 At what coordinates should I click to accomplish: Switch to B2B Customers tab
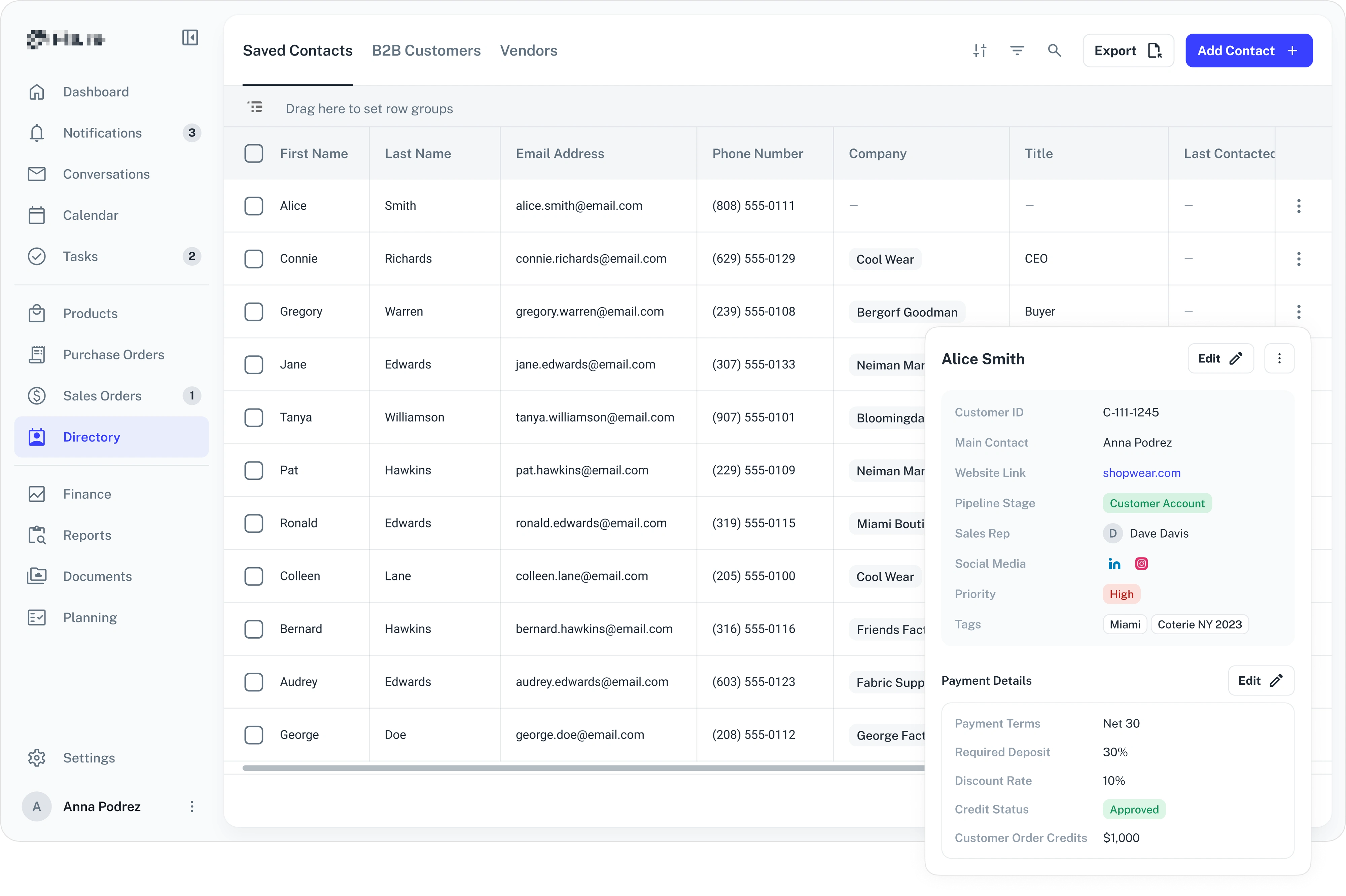pyautogui.click(x=426, y=51)
